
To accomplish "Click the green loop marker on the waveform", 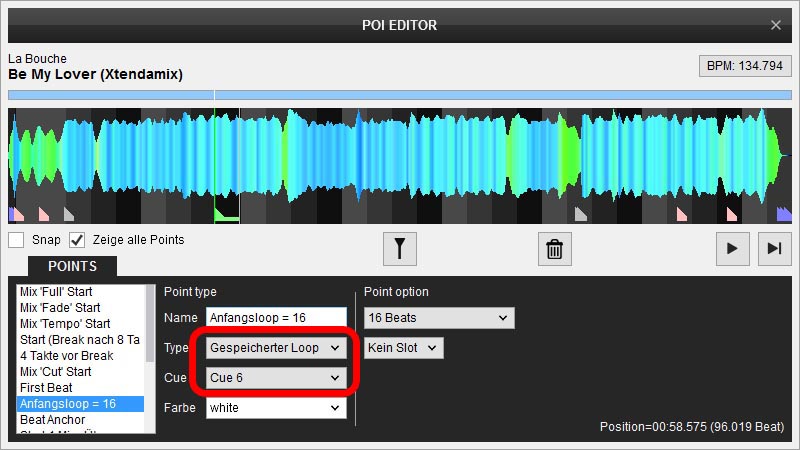I will 227,215.
